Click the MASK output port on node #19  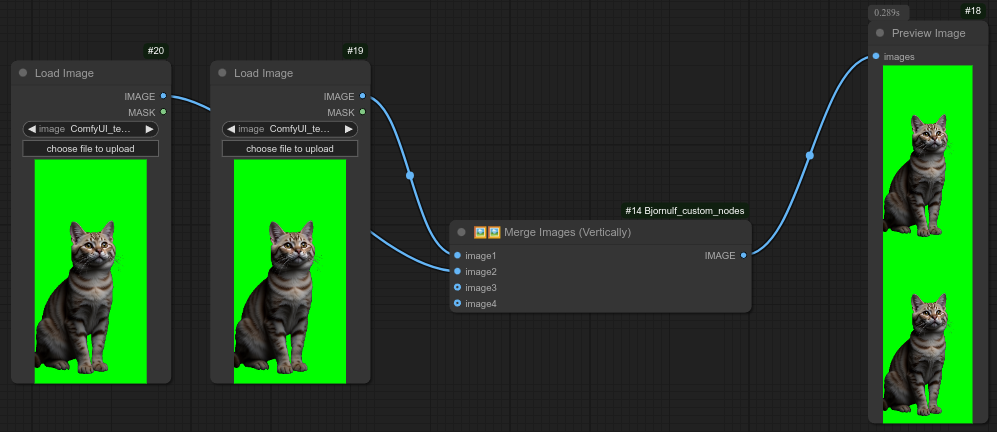coord(362,112)
